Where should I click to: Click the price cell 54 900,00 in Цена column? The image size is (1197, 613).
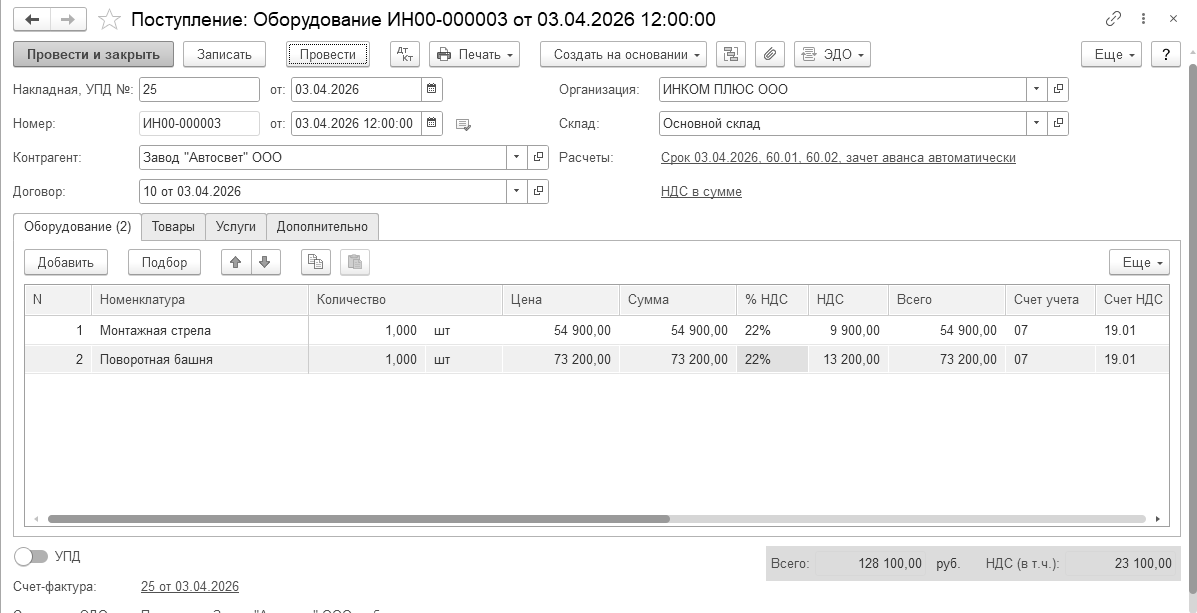[561, 331]
